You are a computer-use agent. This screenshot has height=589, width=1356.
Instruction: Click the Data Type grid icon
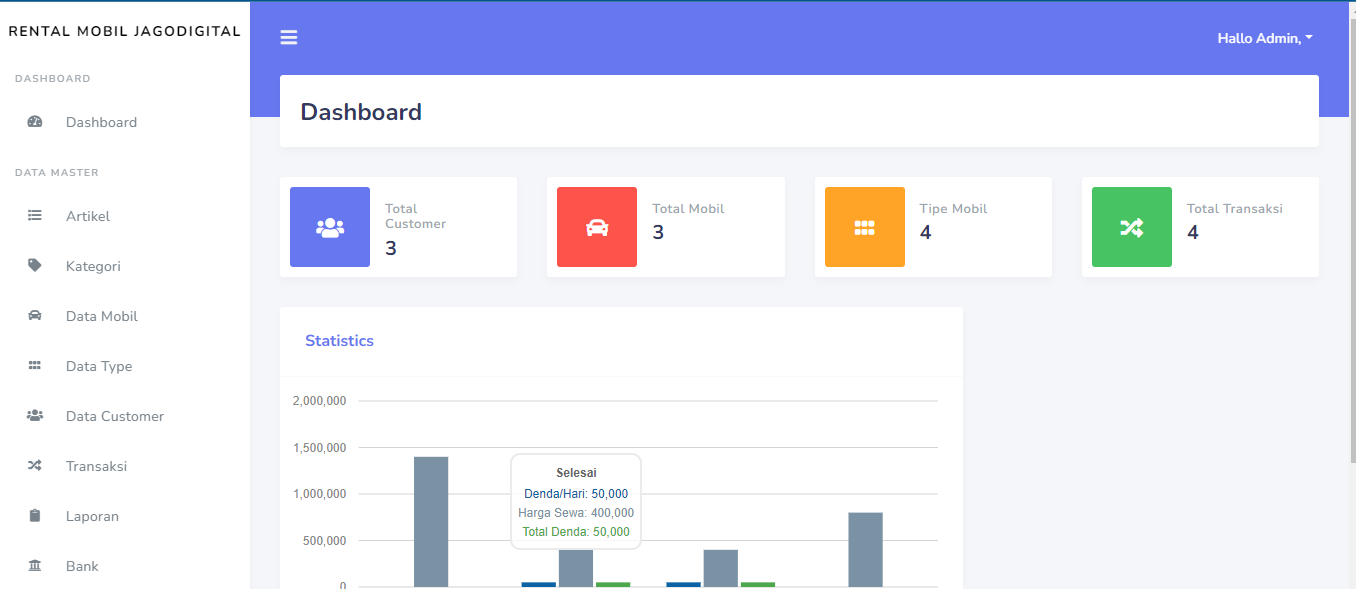click(35, 366)
